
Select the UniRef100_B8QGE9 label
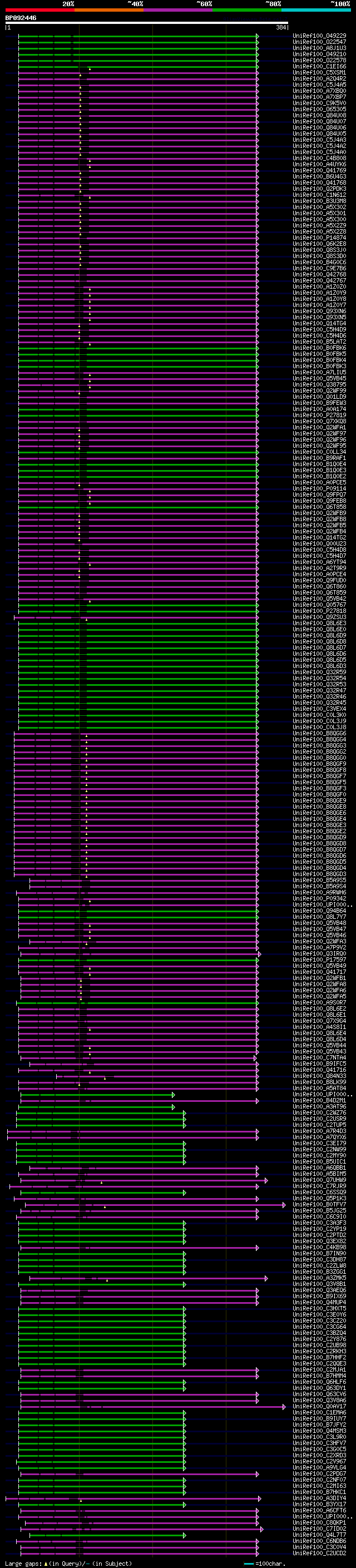pos(319,801)
